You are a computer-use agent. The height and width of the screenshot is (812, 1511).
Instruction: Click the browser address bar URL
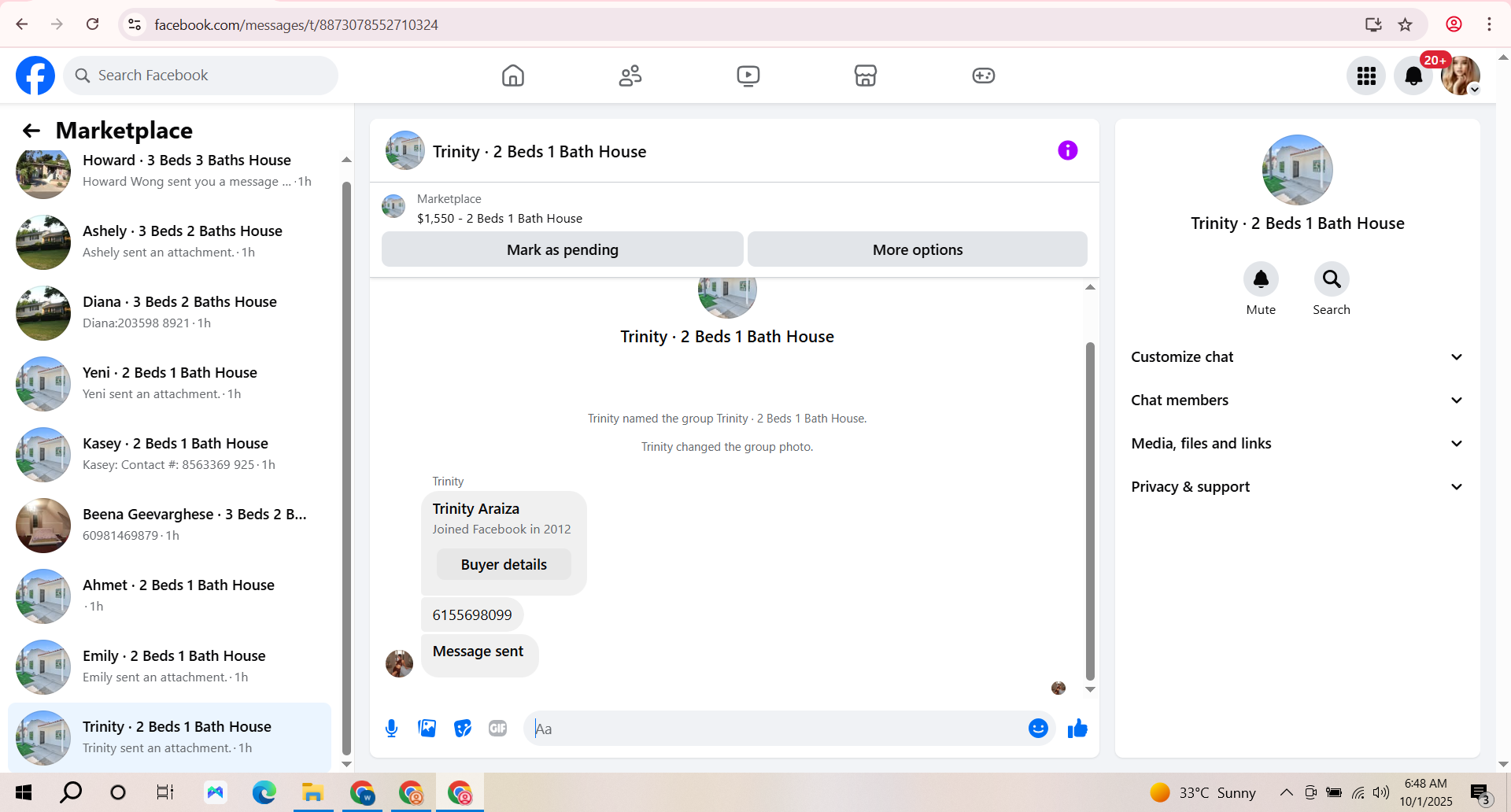[x=296, y=24]
